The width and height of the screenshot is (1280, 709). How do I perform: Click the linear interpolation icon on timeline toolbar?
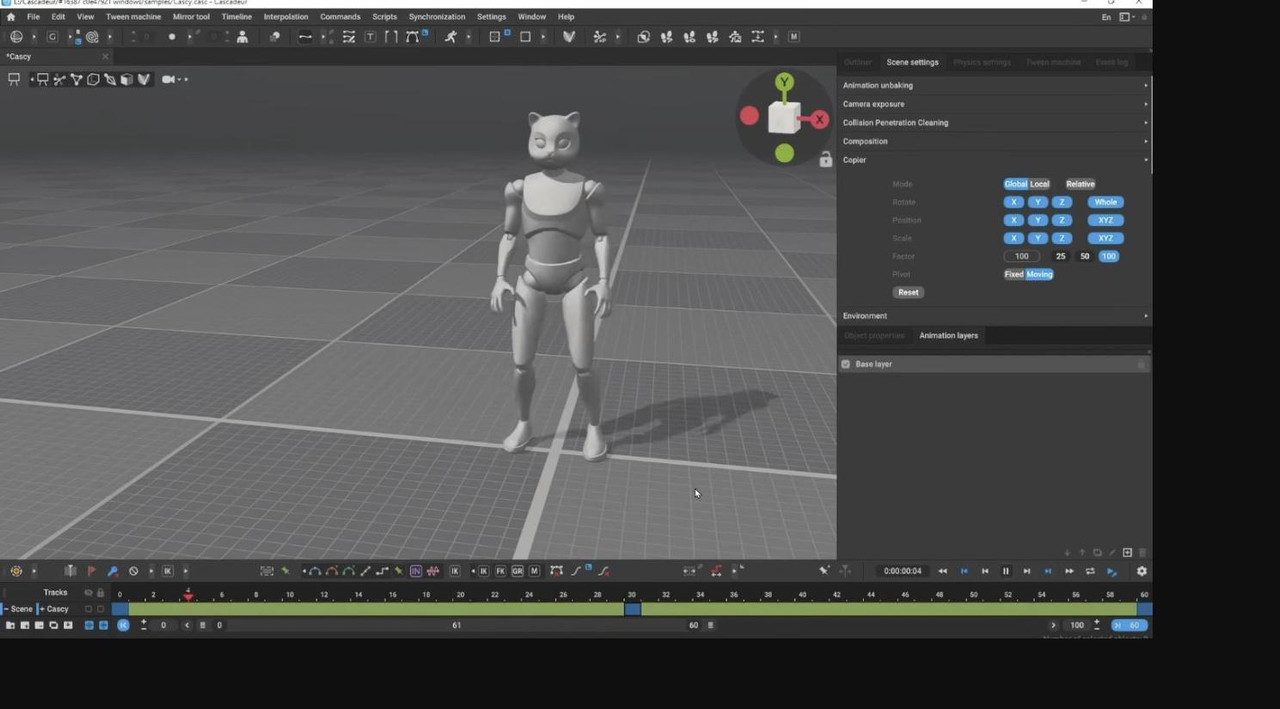pyautogui.click(x=365, y=571)
